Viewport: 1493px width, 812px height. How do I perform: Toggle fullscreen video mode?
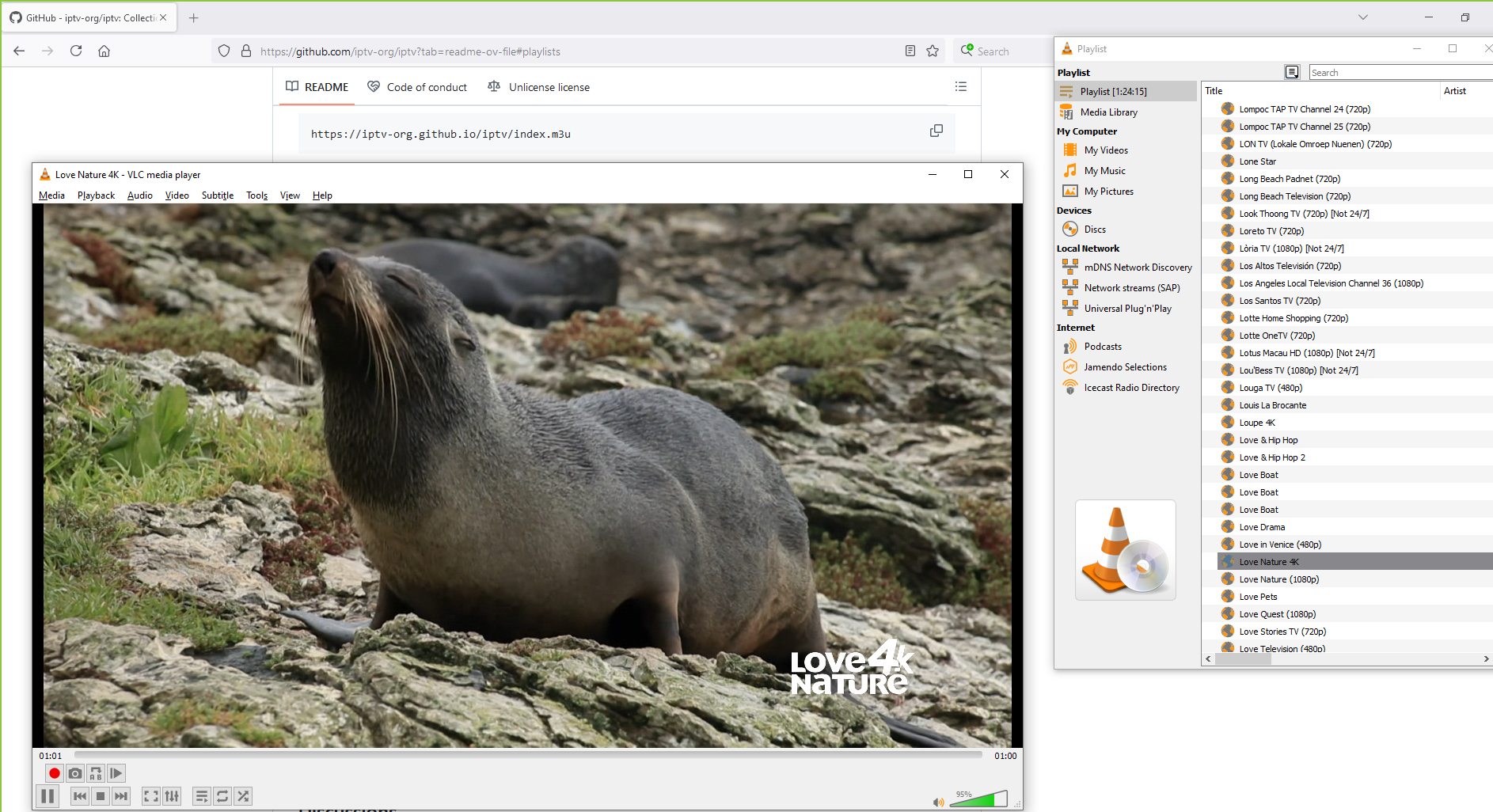(x=151, y=796)
